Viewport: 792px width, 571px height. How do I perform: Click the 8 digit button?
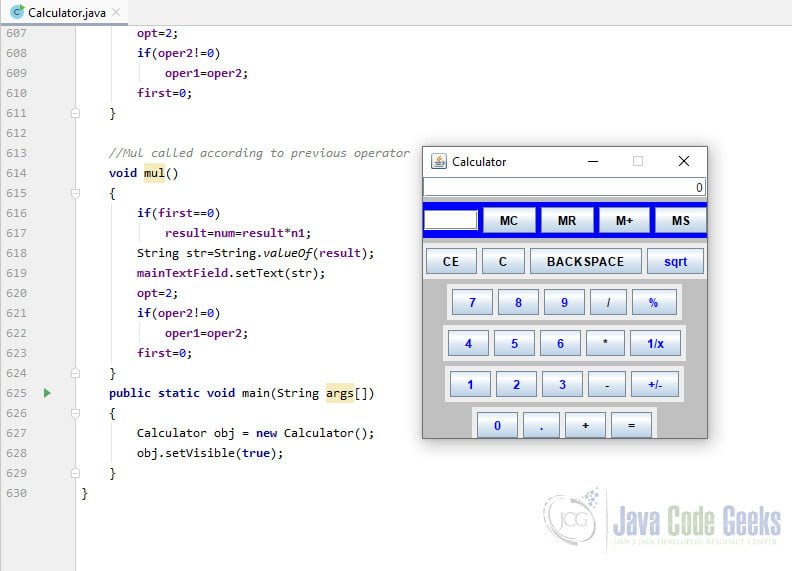pos(518,302)
